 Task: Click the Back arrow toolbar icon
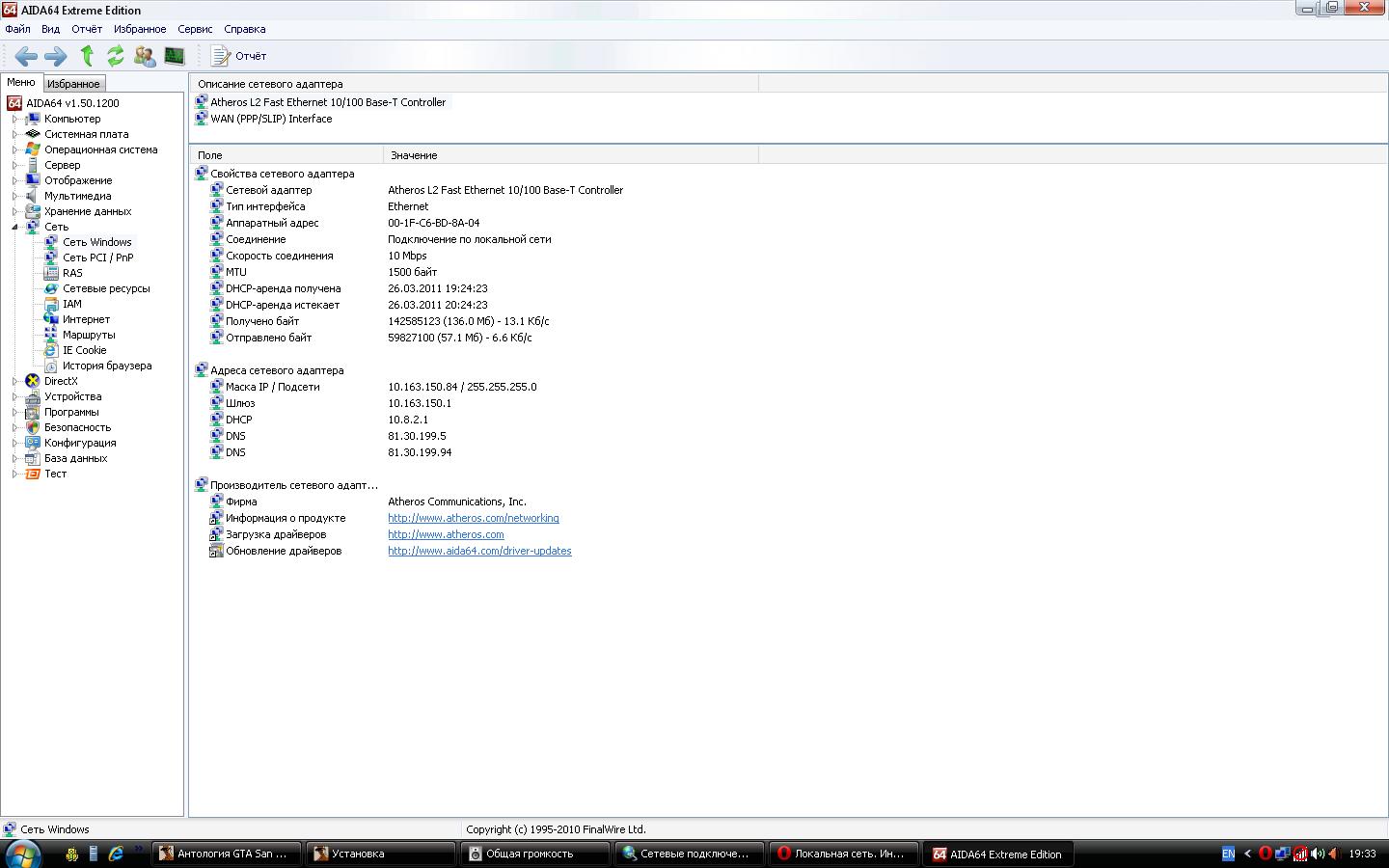point(26,56)
